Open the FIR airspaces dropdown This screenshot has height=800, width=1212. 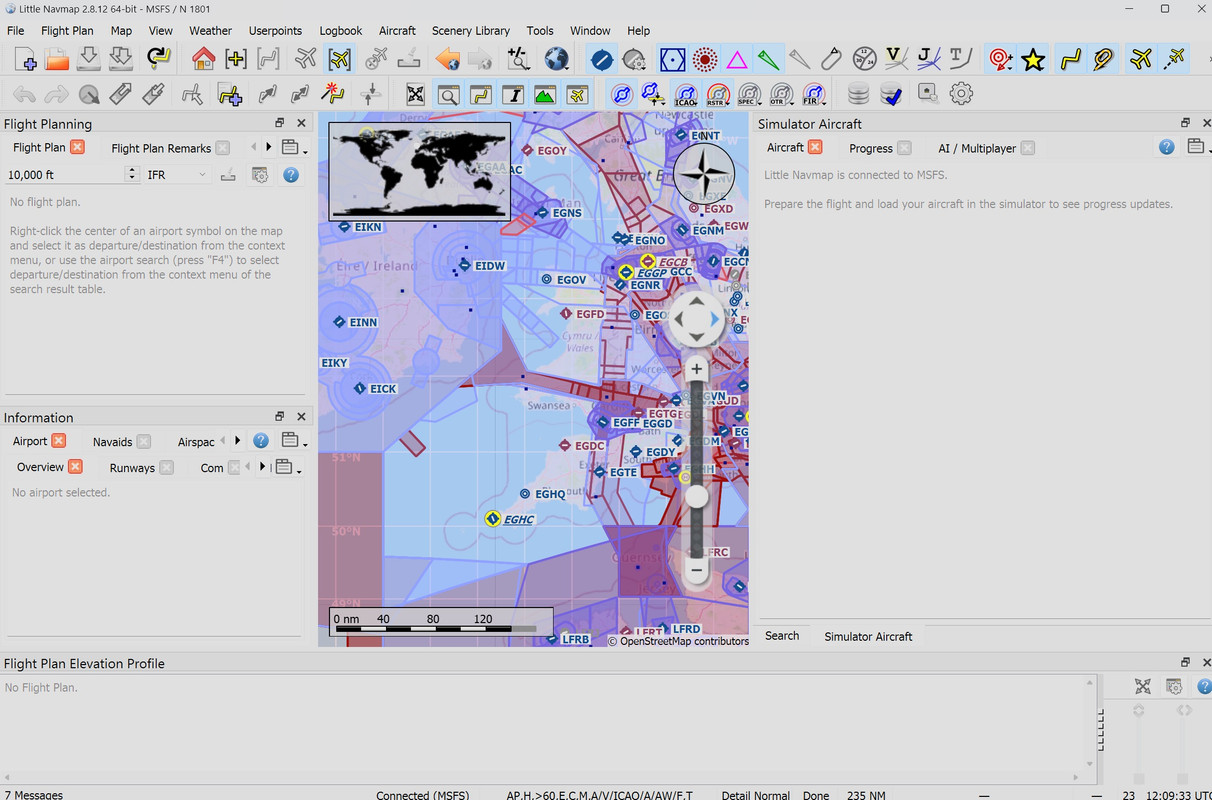click(815, 95)
